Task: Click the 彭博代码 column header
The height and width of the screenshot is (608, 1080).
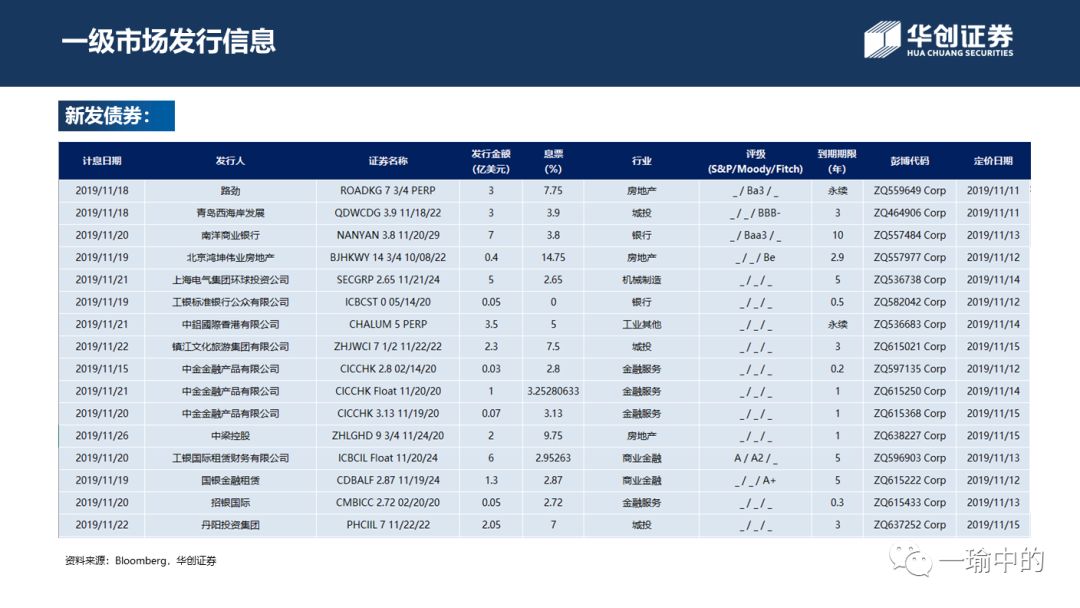Action: 910,161
